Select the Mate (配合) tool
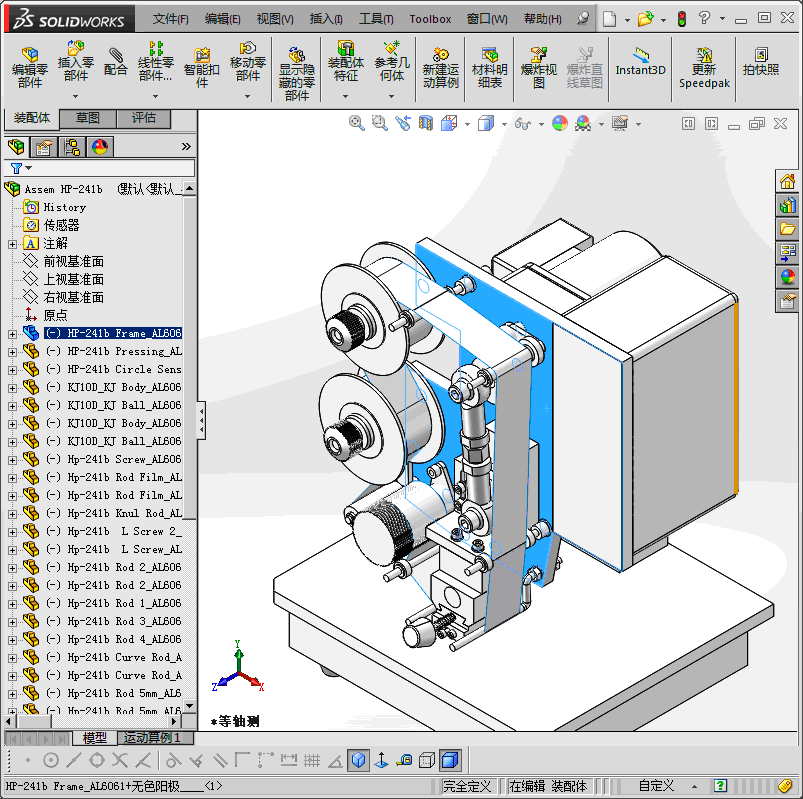Screen dimensions: 803x799 point(116,62)
